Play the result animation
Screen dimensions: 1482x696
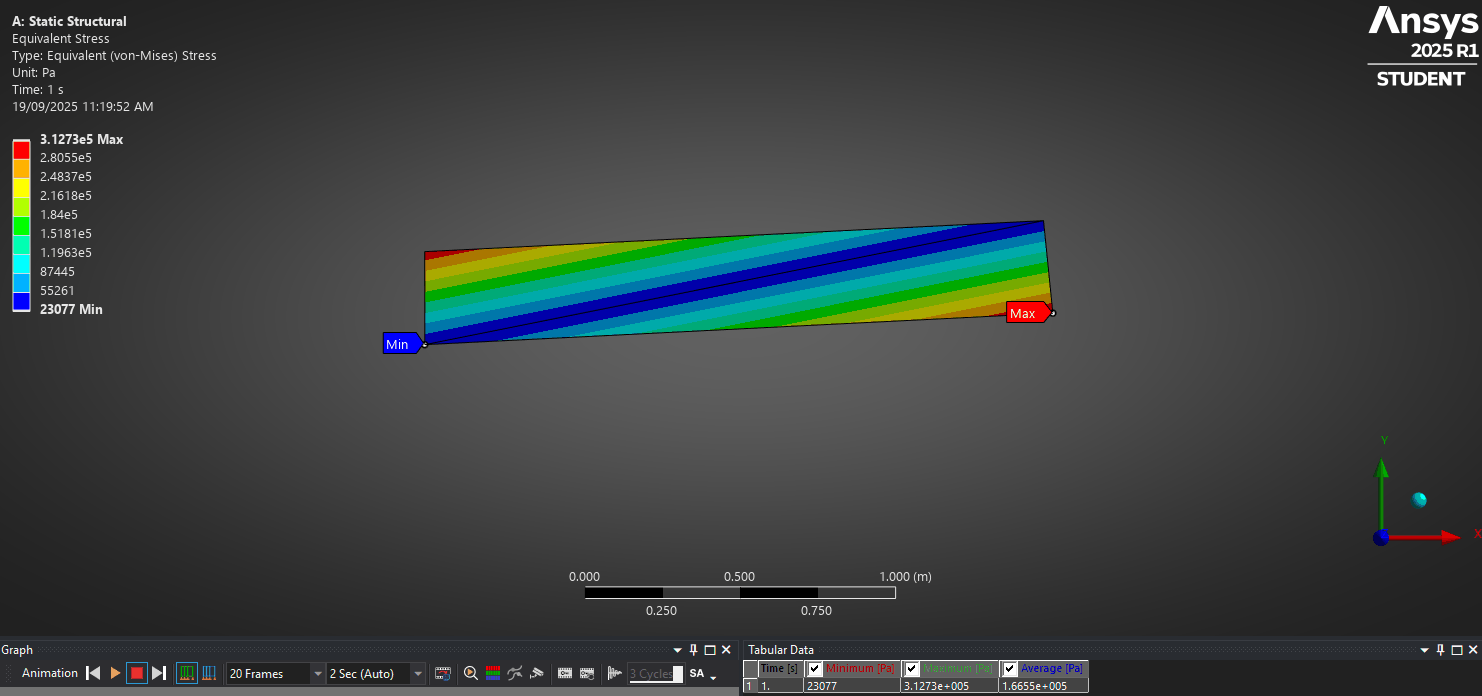coord(115,673)
